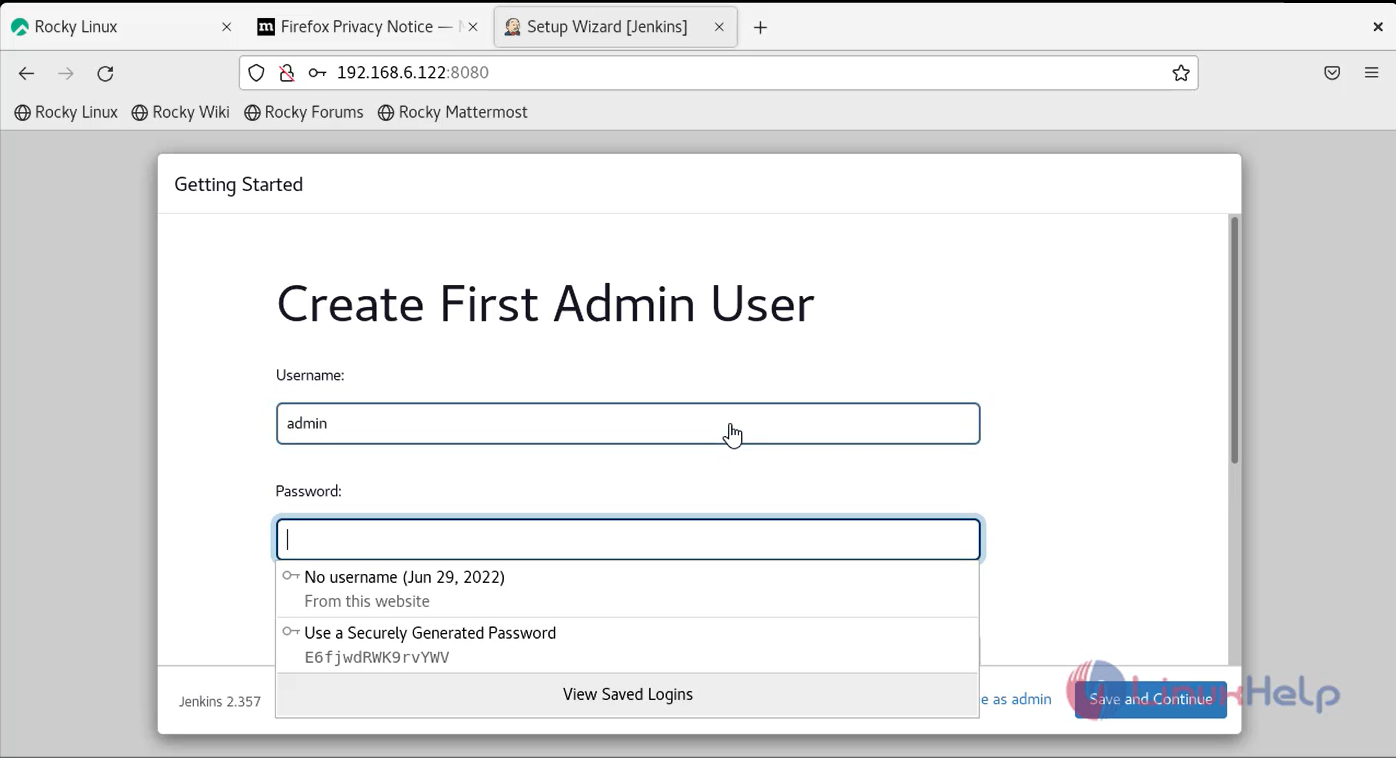
Task: Click the forward navigation arrow
Action: point(66,73)
